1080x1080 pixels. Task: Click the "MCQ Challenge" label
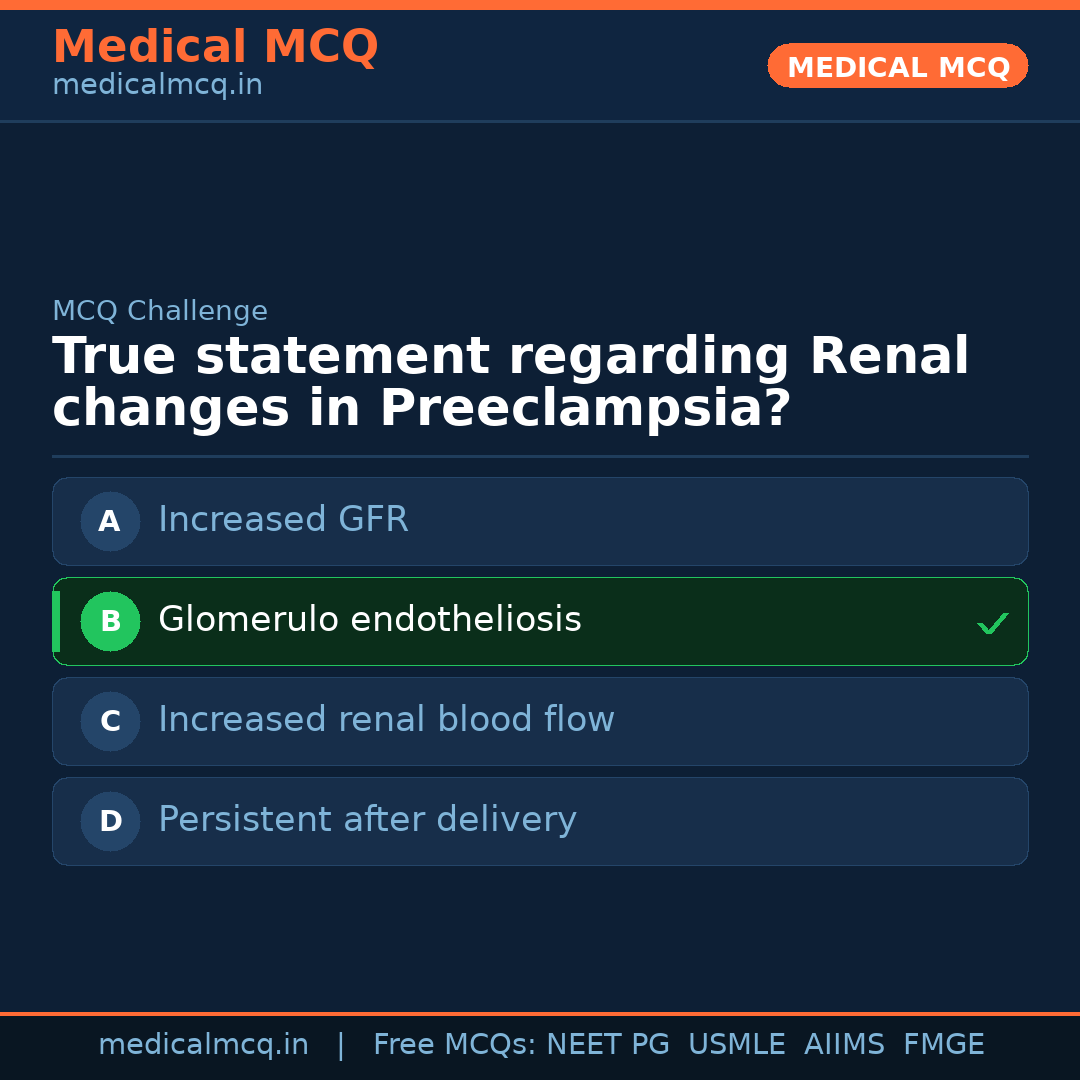coord(160,311)
